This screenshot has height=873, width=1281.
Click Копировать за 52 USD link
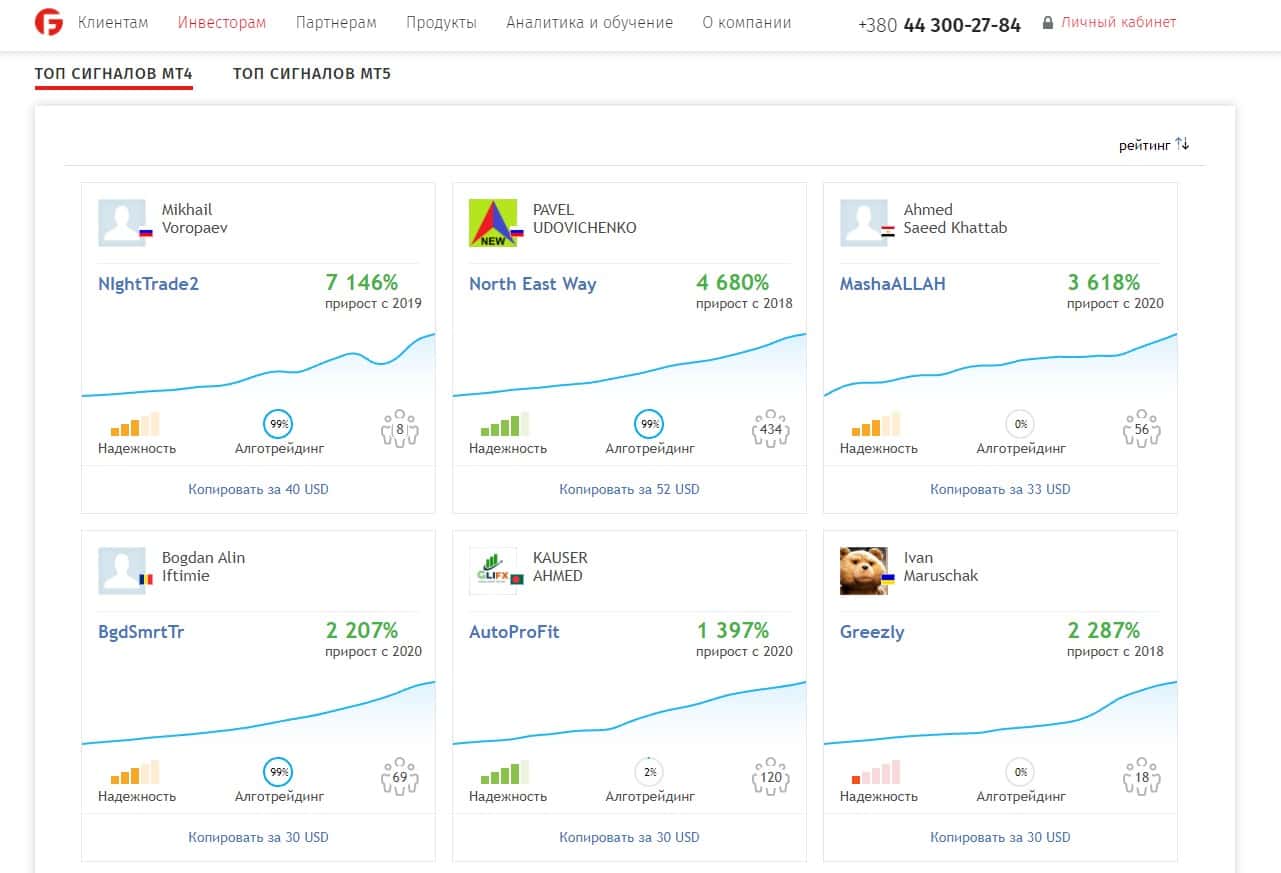(x=629, y=489)
